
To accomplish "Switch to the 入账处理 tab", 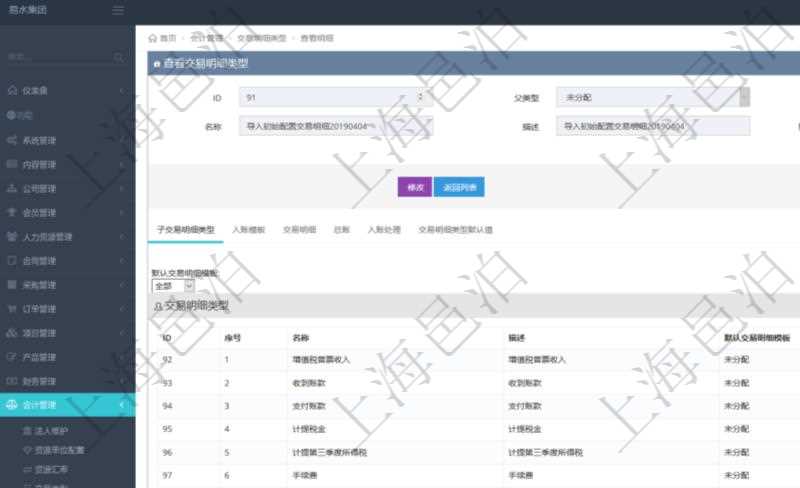I will (384, 230).
